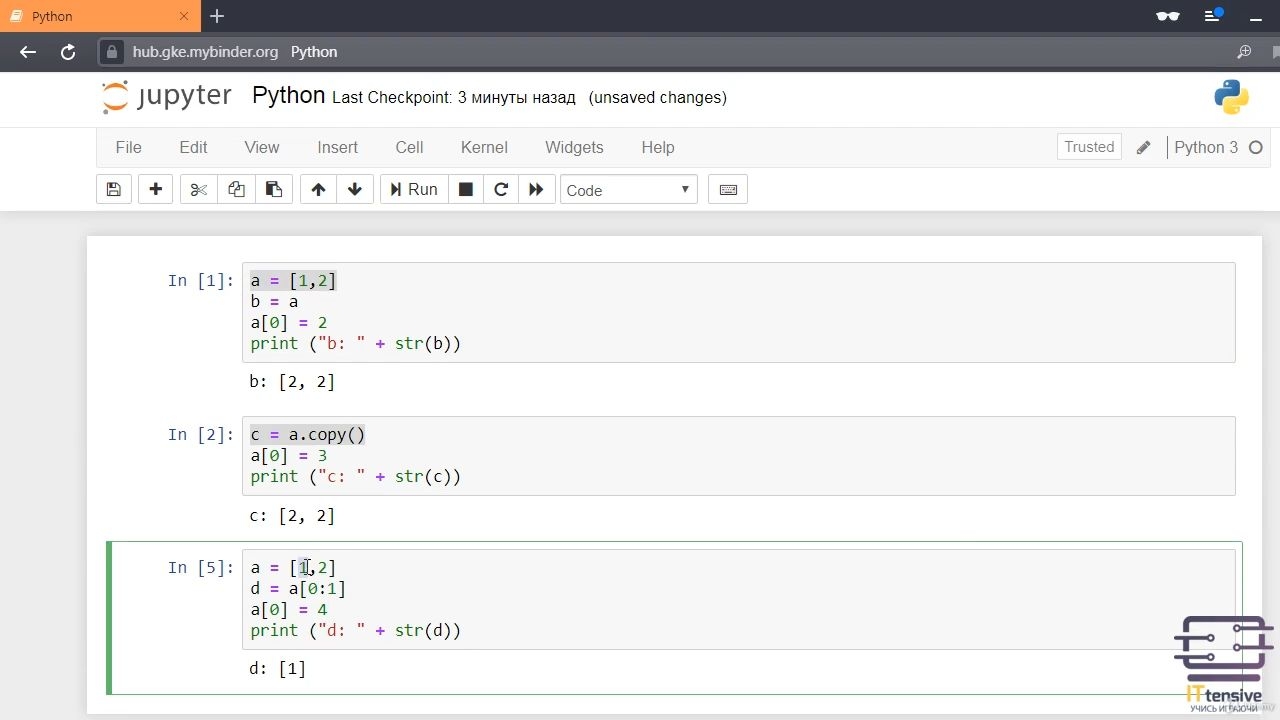Save the notebook with the floppy disk icon
The height and width of the screenshot is (720, 1280).
[x=113, y=189]
